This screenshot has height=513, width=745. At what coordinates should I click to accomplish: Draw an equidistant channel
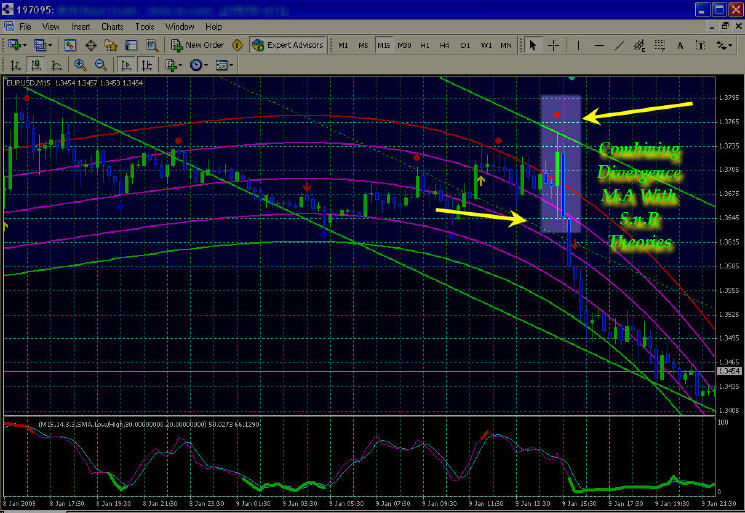[640, 46]
